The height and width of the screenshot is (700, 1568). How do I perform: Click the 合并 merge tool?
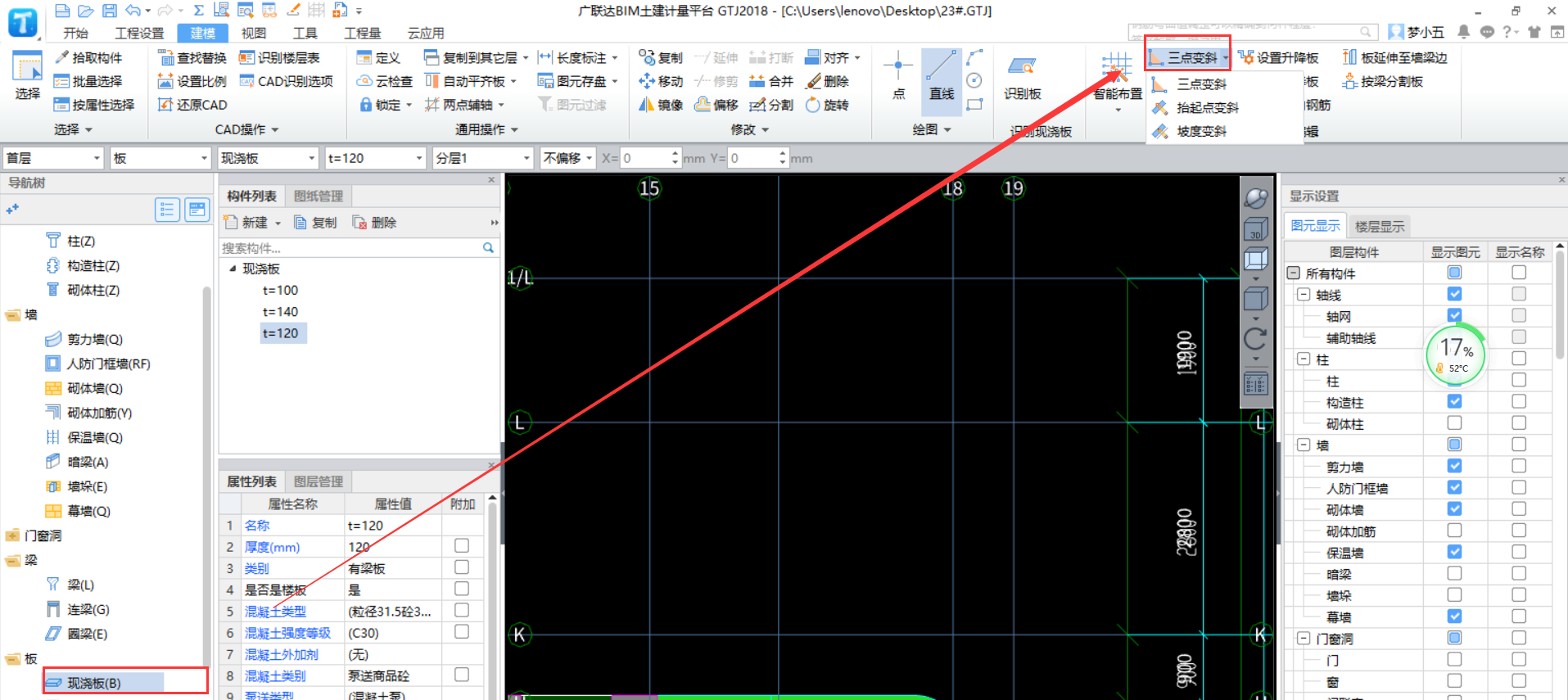tap(771, 81)
